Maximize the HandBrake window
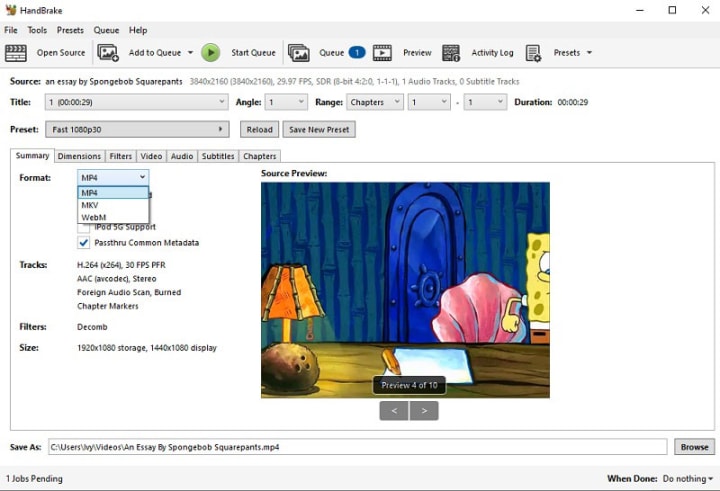Image resolution: width=720 pixels, height=491 pixels. (672, 10)
